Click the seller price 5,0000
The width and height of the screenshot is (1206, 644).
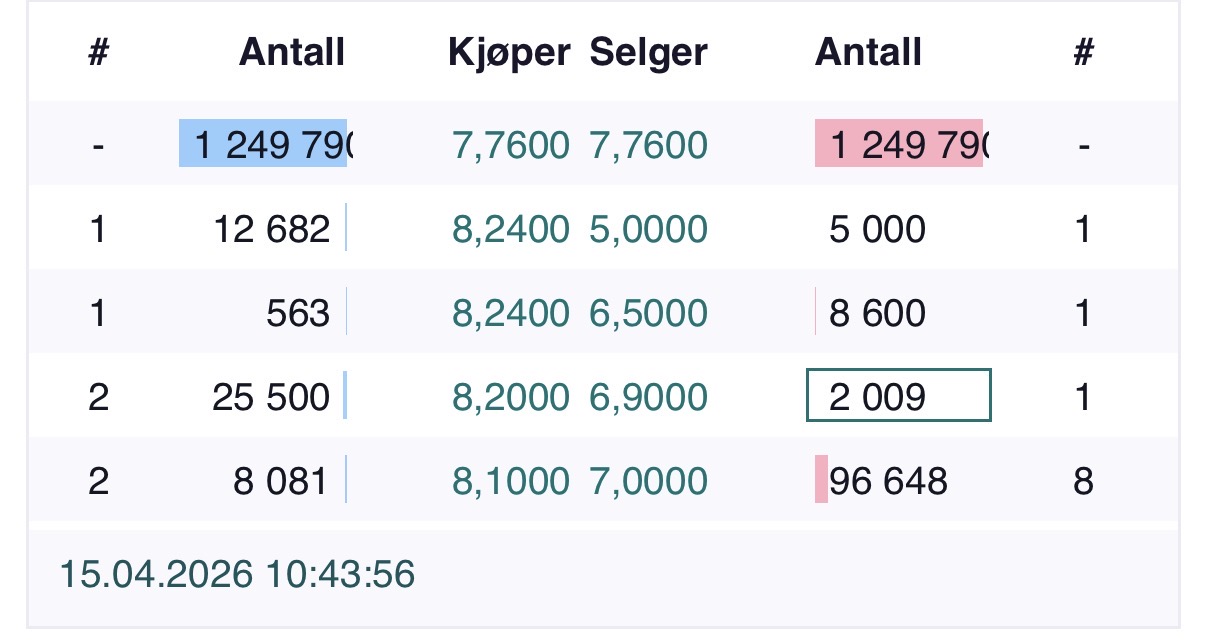(x=648, y=231)
